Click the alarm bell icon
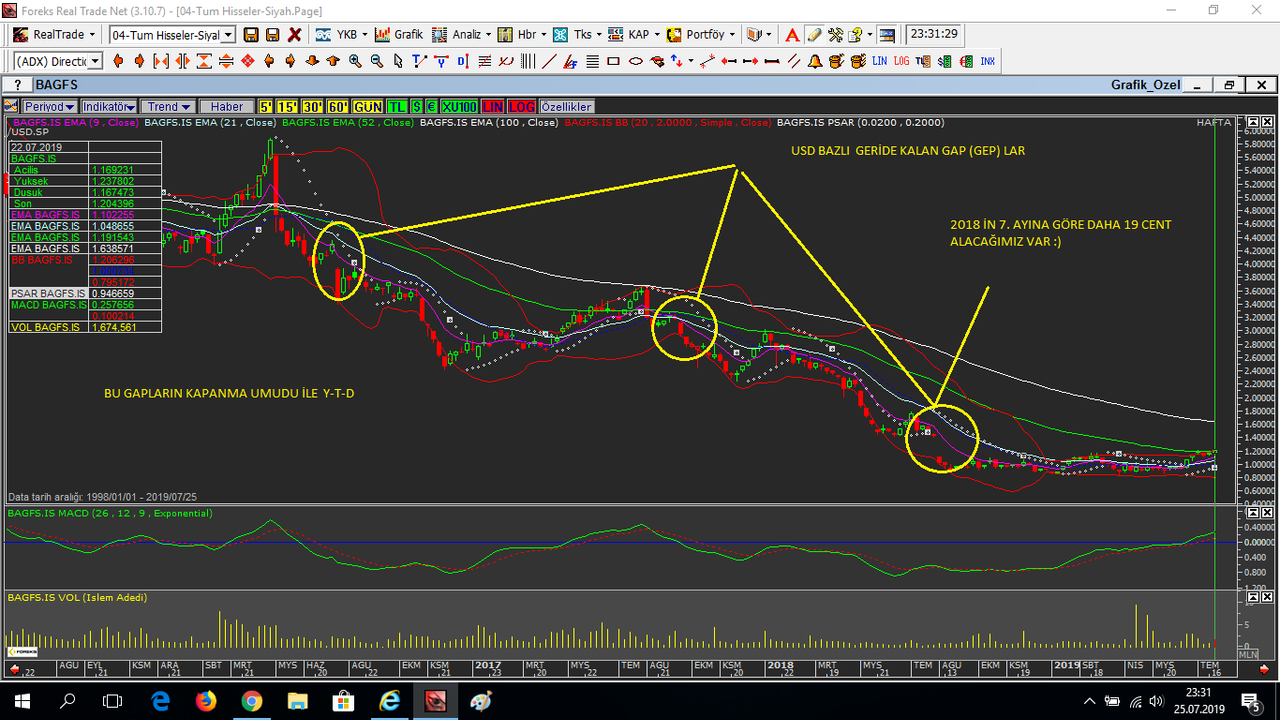Image resolution: width=1280 pixels, height=720 pixels. (x=815, y=61)
